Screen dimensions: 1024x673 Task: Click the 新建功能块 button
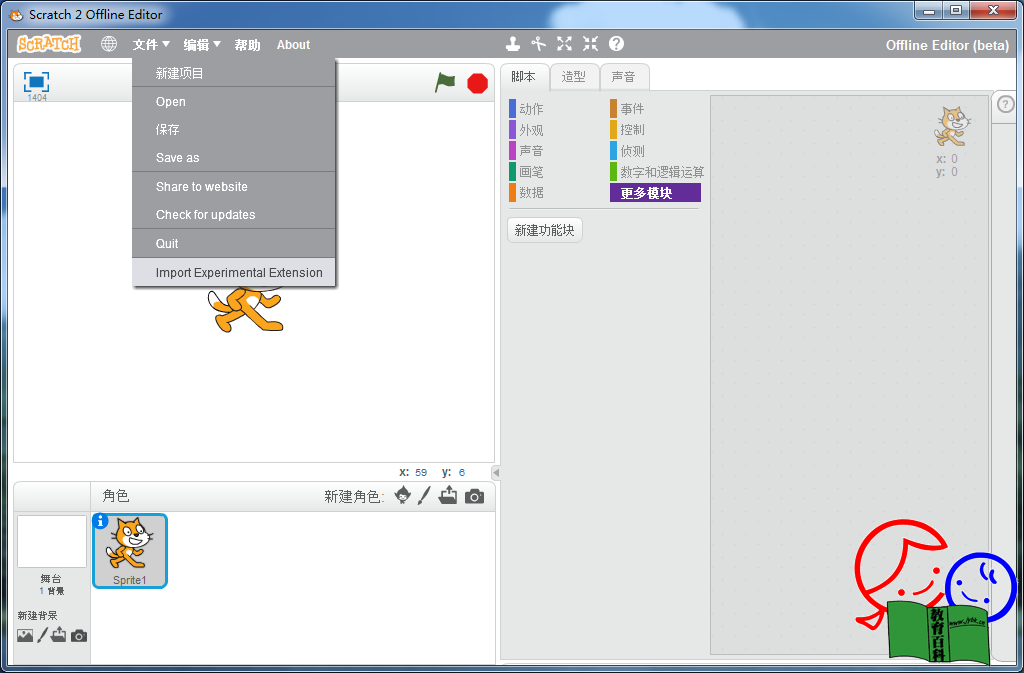point(545,230)
